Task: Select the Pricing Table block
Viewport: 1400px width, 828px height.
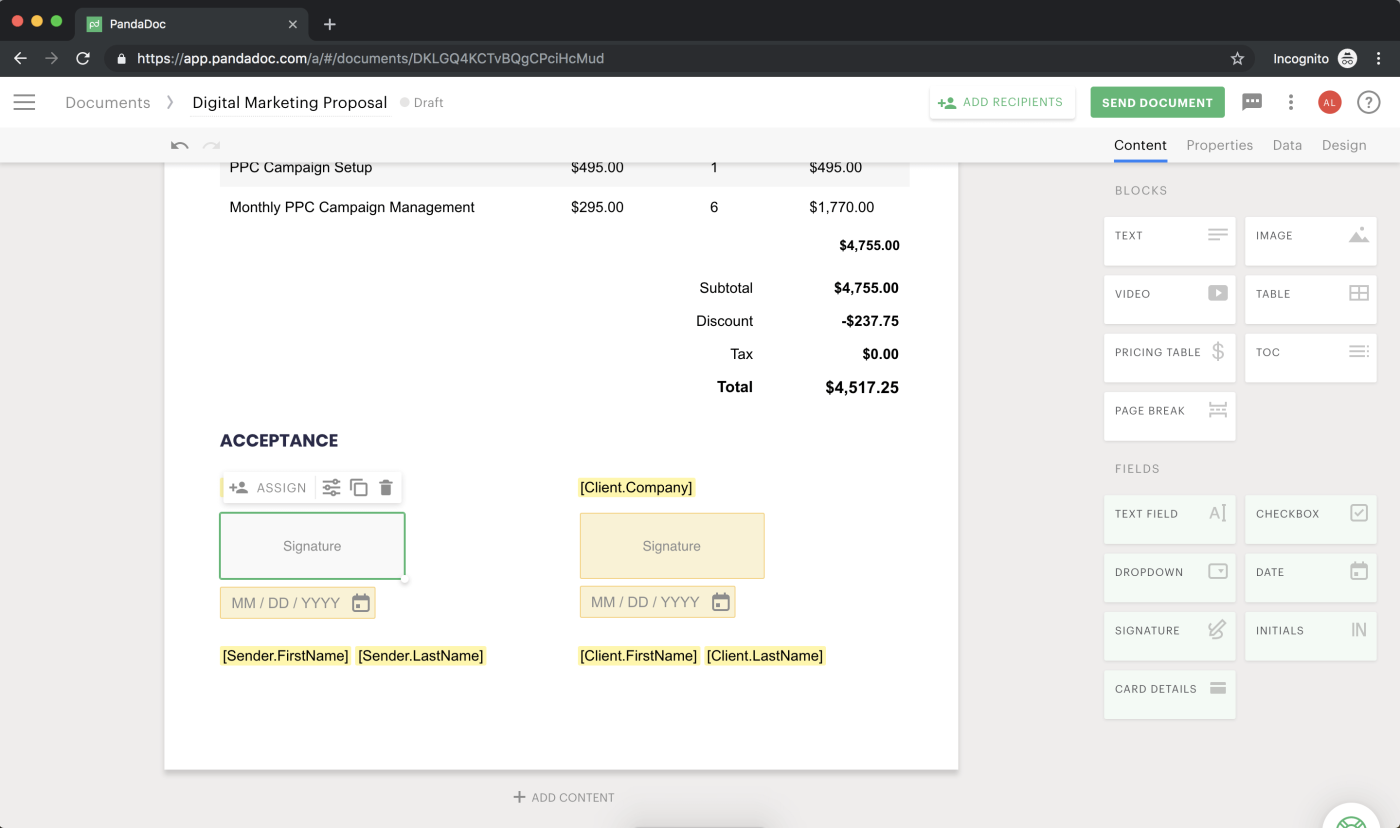Action: pos(1170,357)
